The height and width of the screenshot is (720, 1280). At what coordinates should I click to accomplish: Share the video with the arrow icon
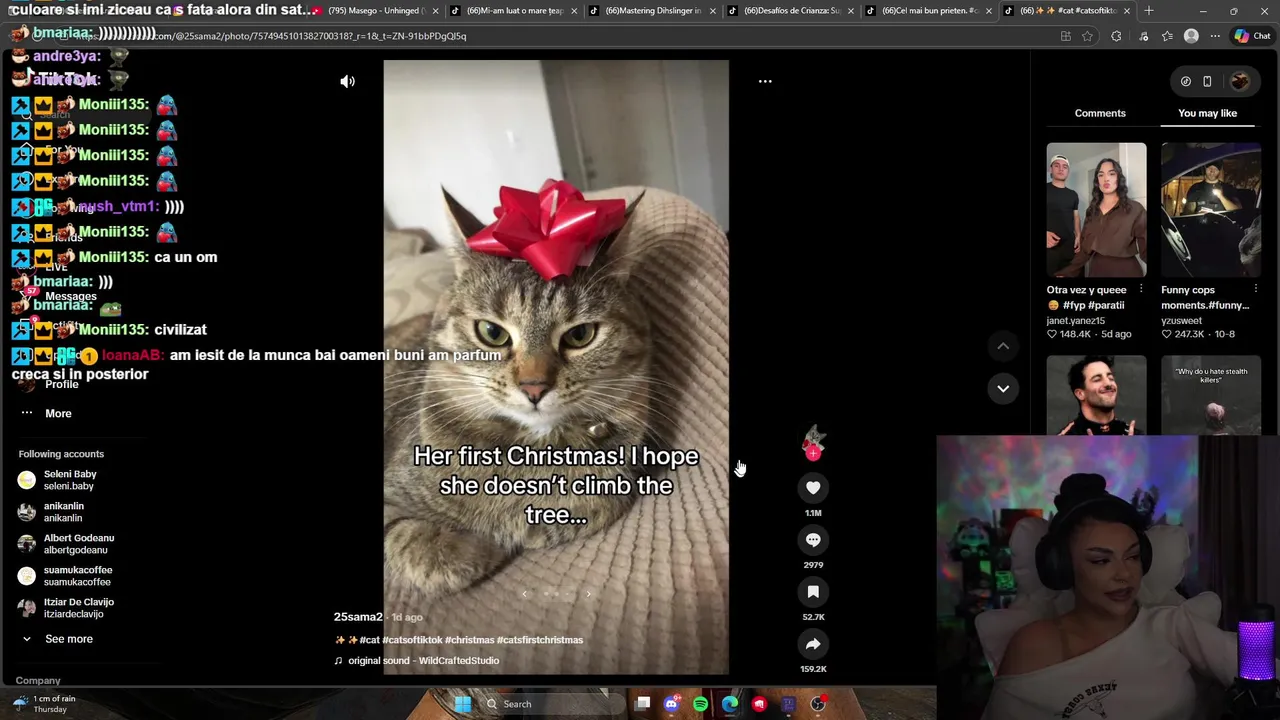[813, 644]
